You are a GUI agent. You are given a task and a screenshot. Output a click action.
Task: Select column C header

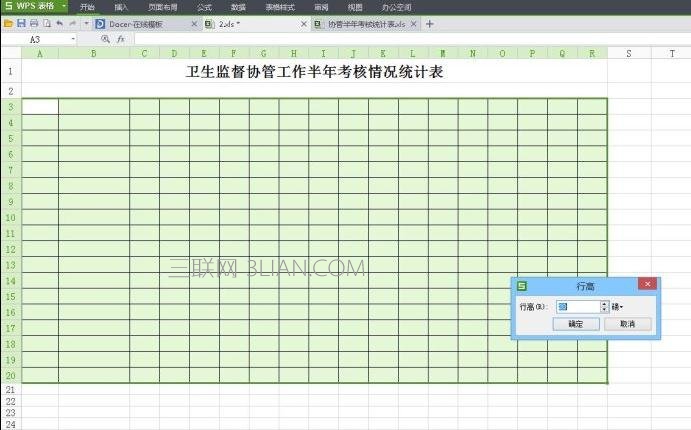click(x=145, y=53)
